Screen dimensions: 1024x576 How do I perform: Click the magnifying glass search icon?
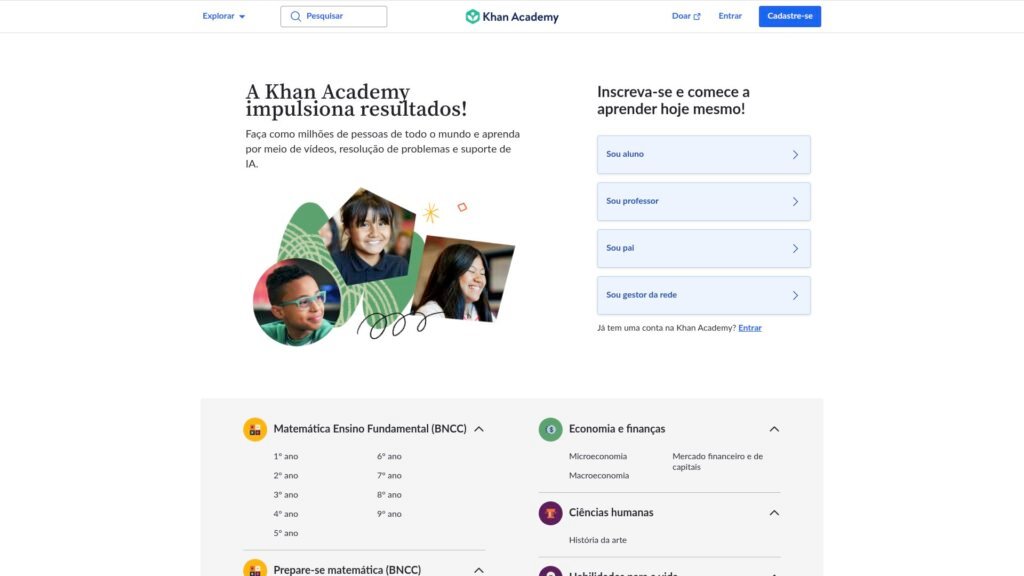(295, 16)
